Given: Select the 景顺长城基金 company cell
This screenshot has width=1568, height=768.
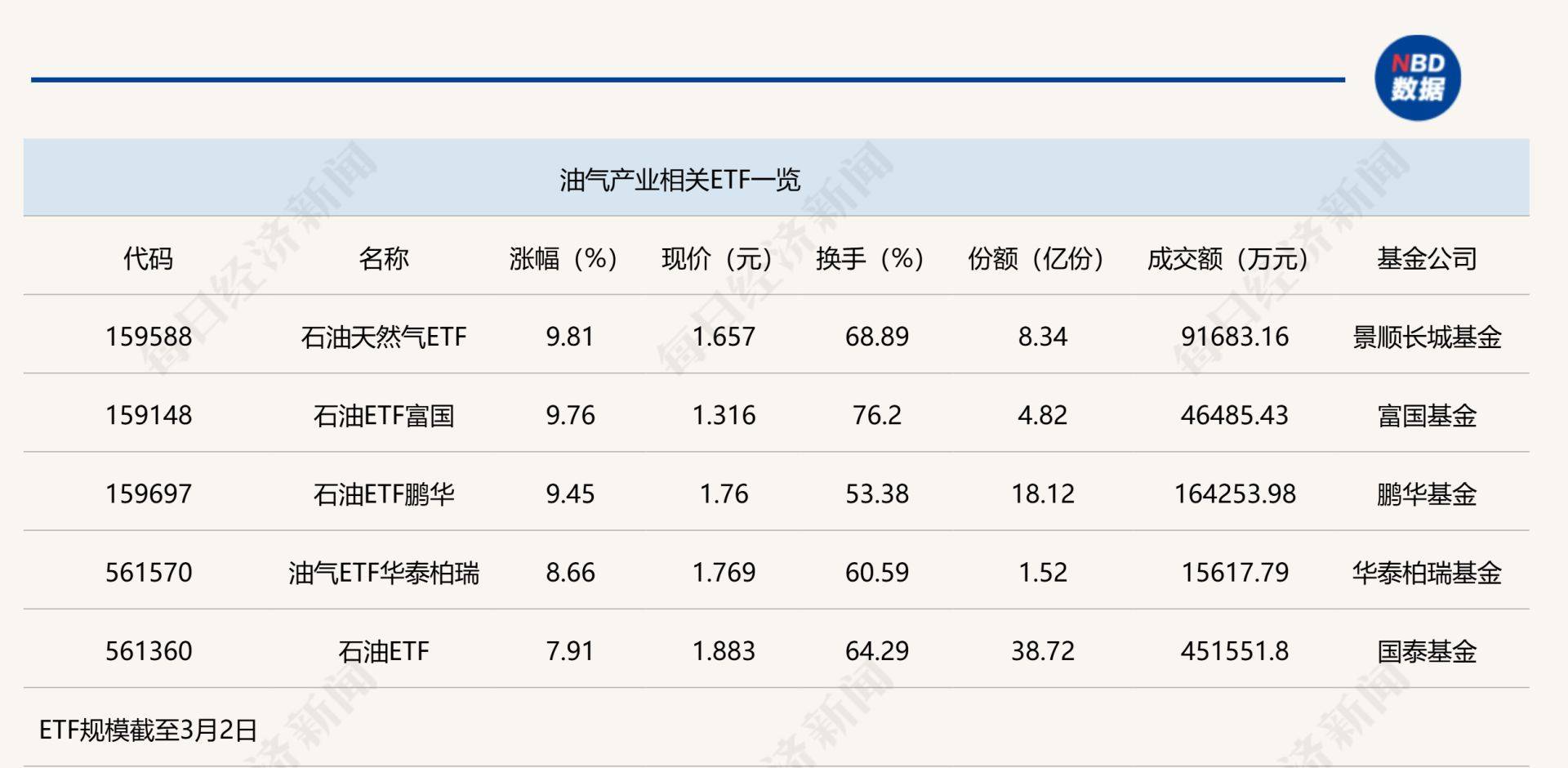Looking at the screenshot, I should point(1427,337).
